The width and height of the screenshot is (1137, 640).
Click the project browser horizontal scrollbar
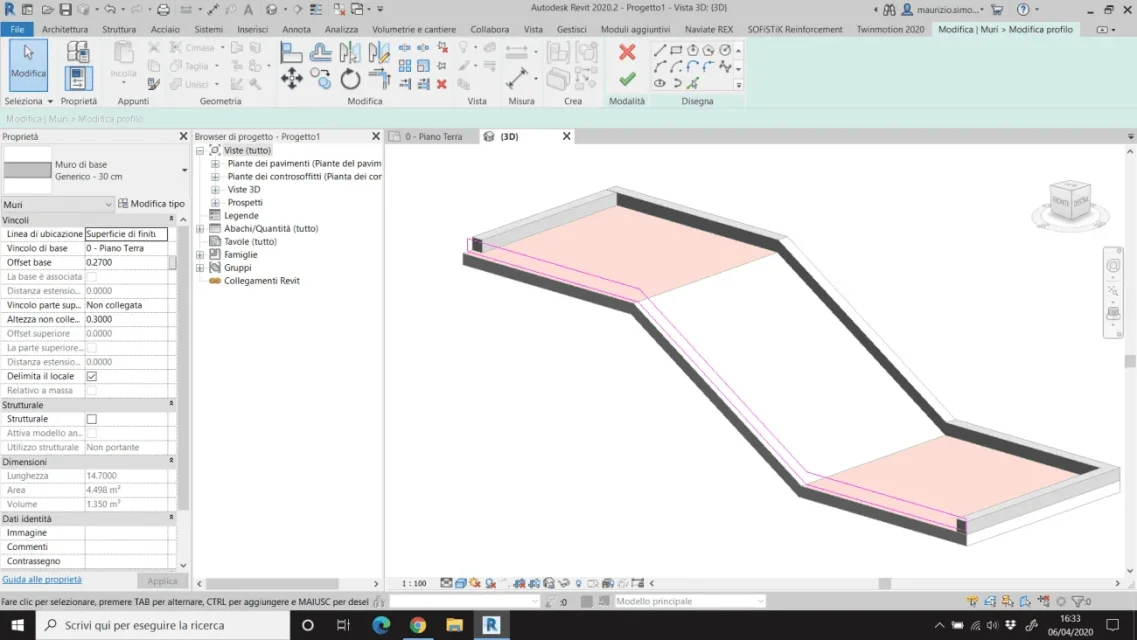pyautogui.click(x=272, y=583)
